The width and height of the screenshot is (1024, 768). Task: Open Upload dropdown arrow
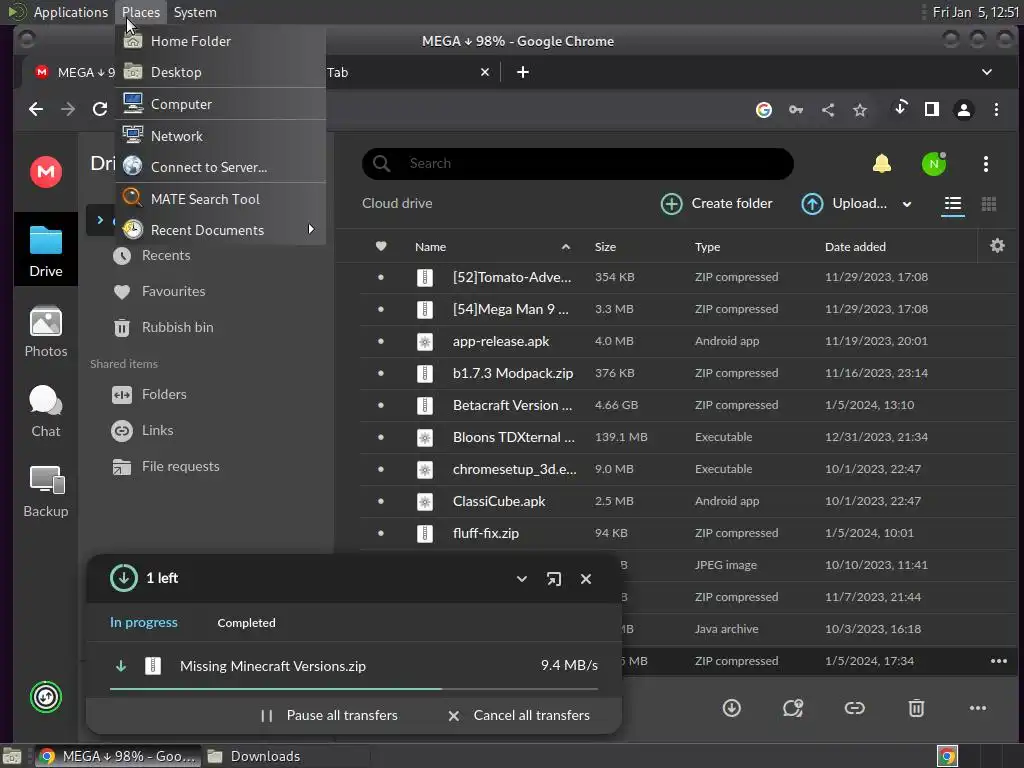pos(906,204)
